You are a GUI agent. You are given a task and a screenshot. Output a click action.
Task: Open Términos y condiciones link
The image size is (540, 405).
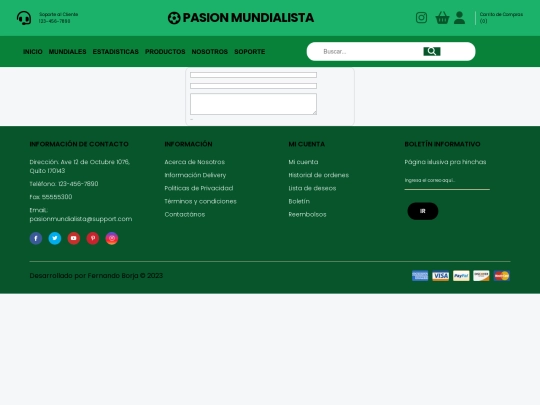click(x=200, y=201)
